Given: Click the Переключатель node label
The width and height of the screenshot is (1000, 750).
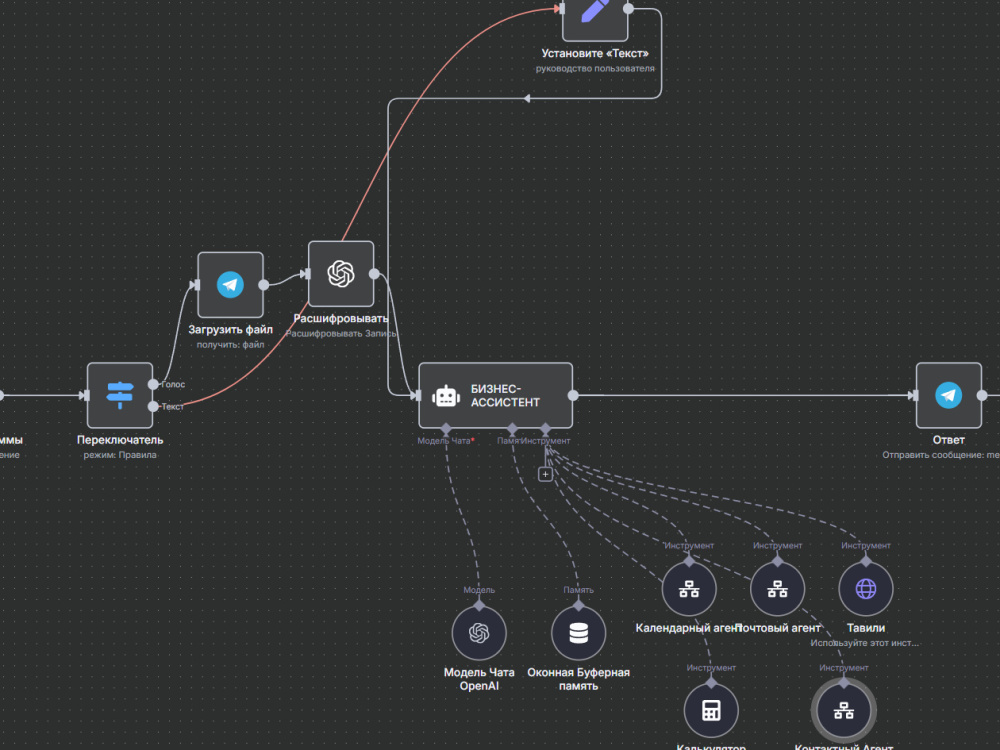Looking at the screenshot, I should point(120,440).
